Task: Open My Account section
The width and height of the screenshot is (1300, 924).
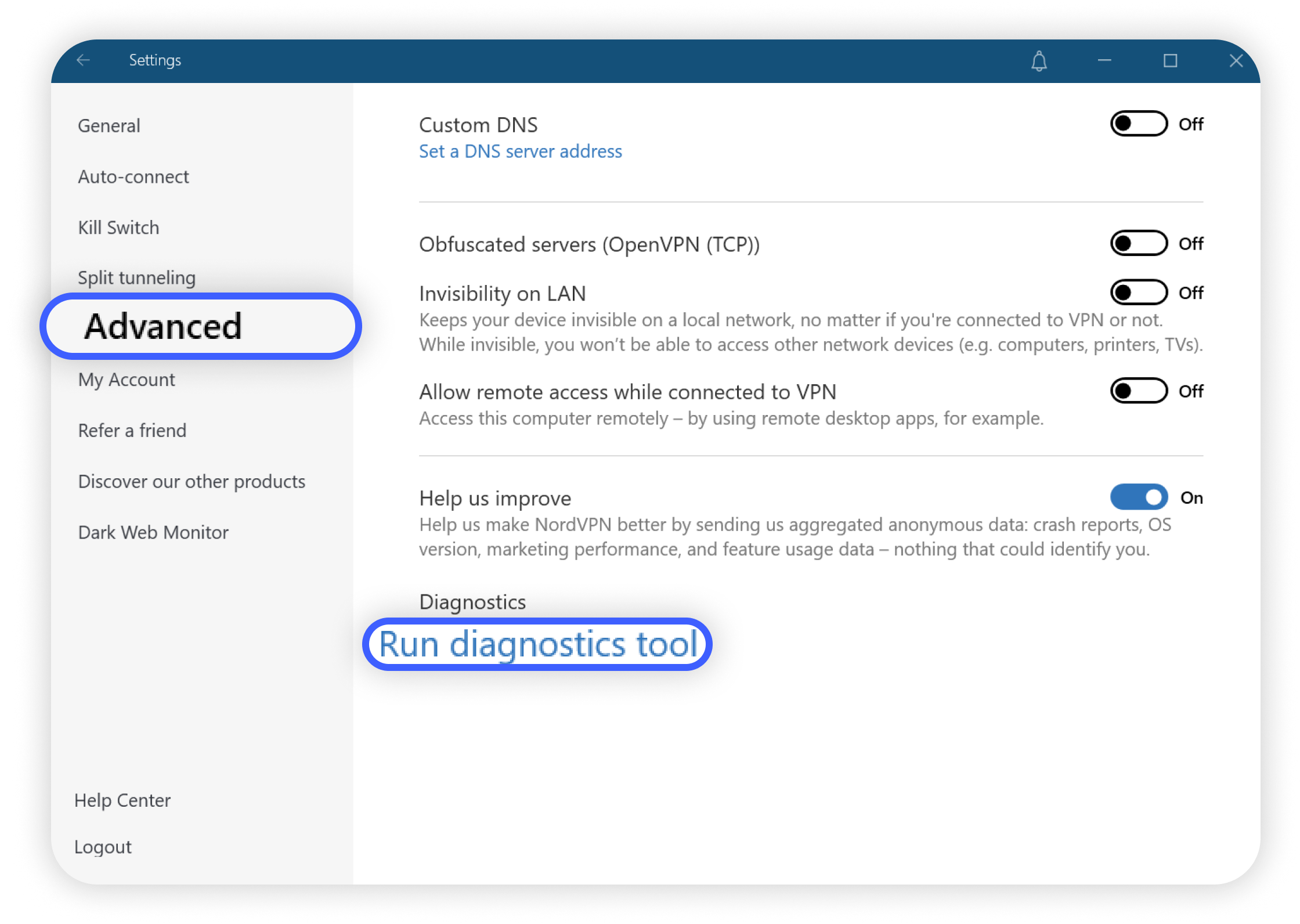Action: [x=127, y=380]
